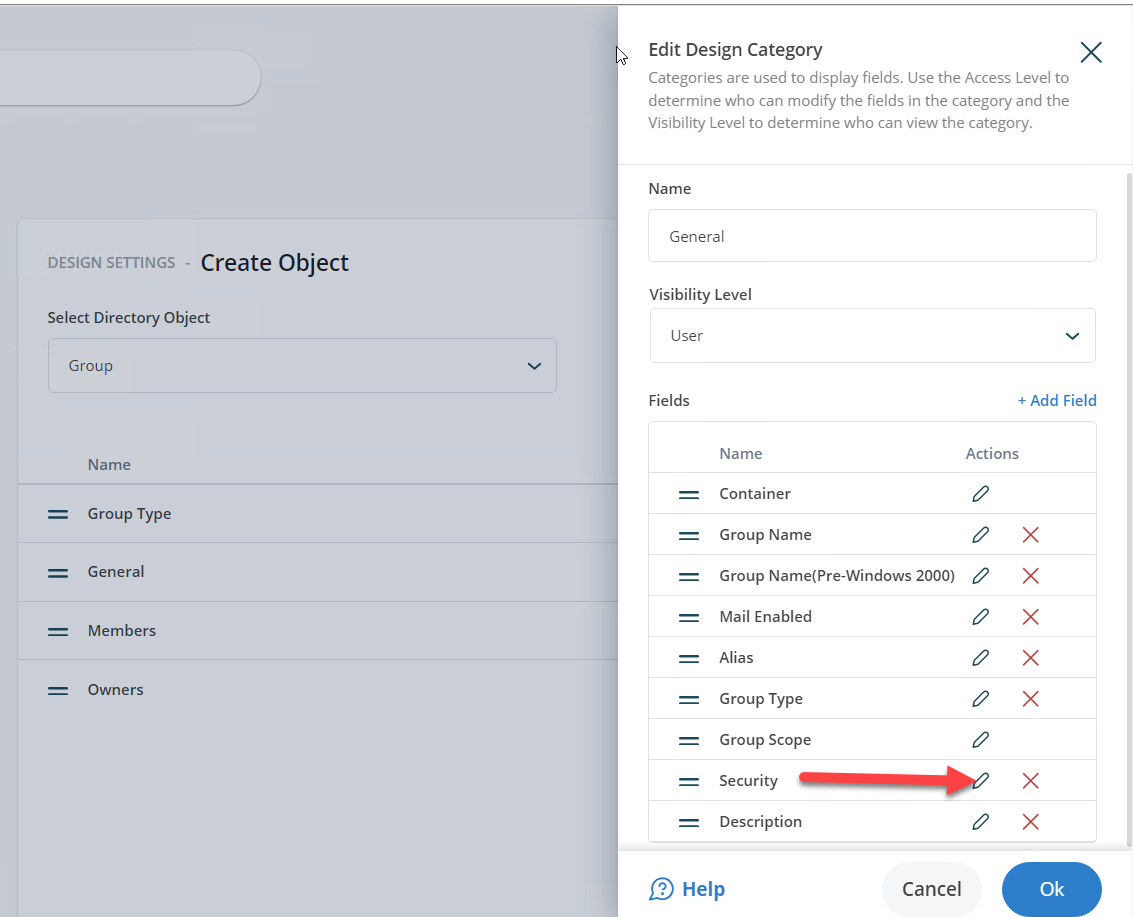Edit the Security field using its pencil icon
1133x917 pixels.
click(x=980, y=780)
